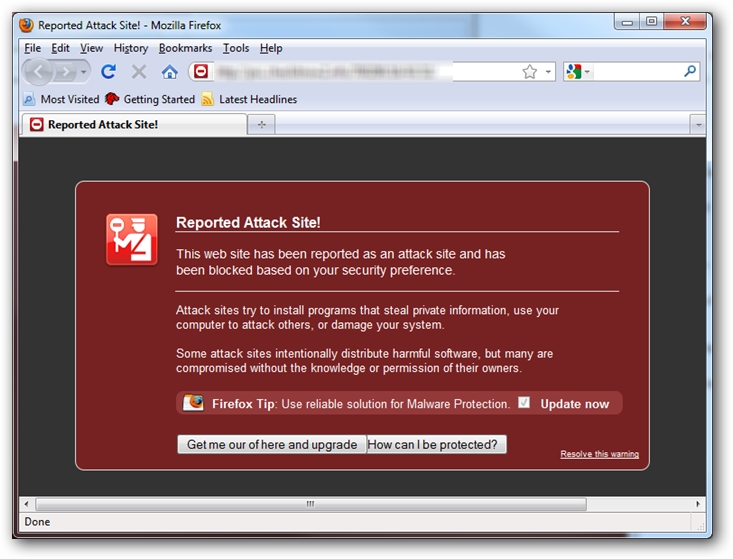The image size is (733, 559).
Task: Open the Edit menu
Action: [x=60, y=48]
